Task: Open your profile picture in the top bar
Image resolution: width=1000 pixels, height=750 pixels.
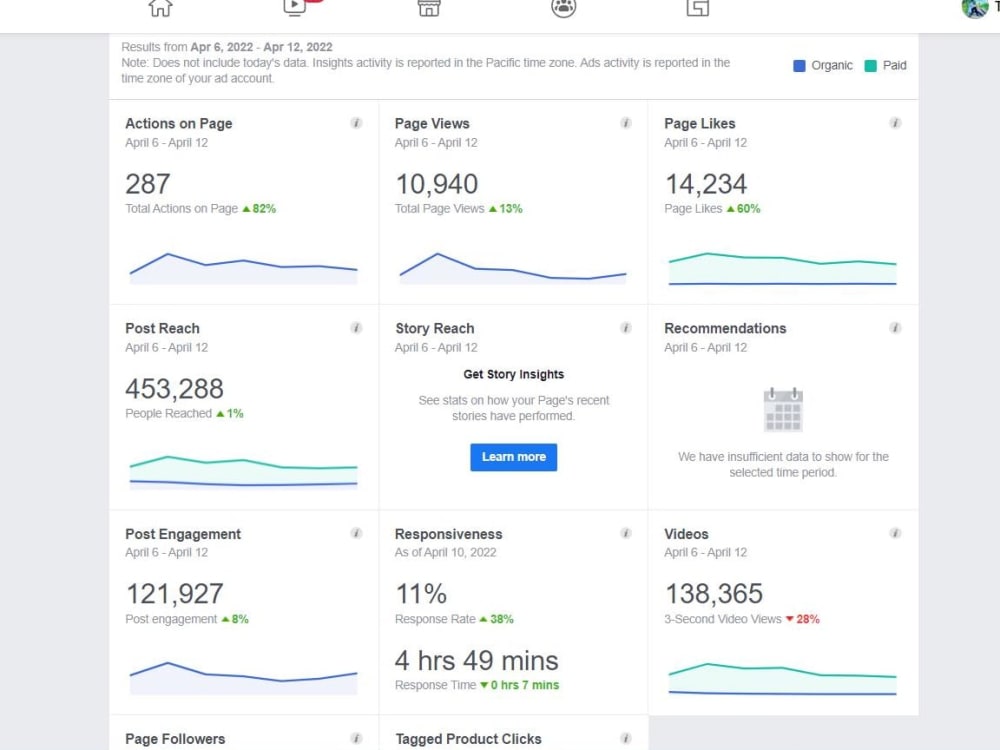Action: (x=973, y=9)
